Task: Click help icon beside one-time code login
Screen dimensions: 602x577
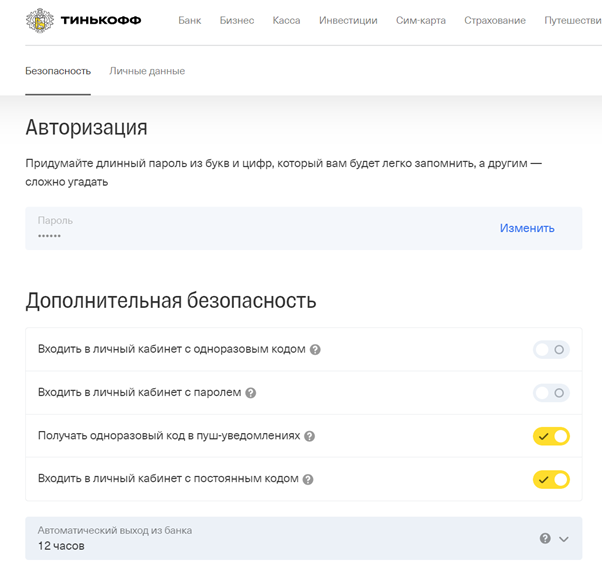Action: coord(315,350)
